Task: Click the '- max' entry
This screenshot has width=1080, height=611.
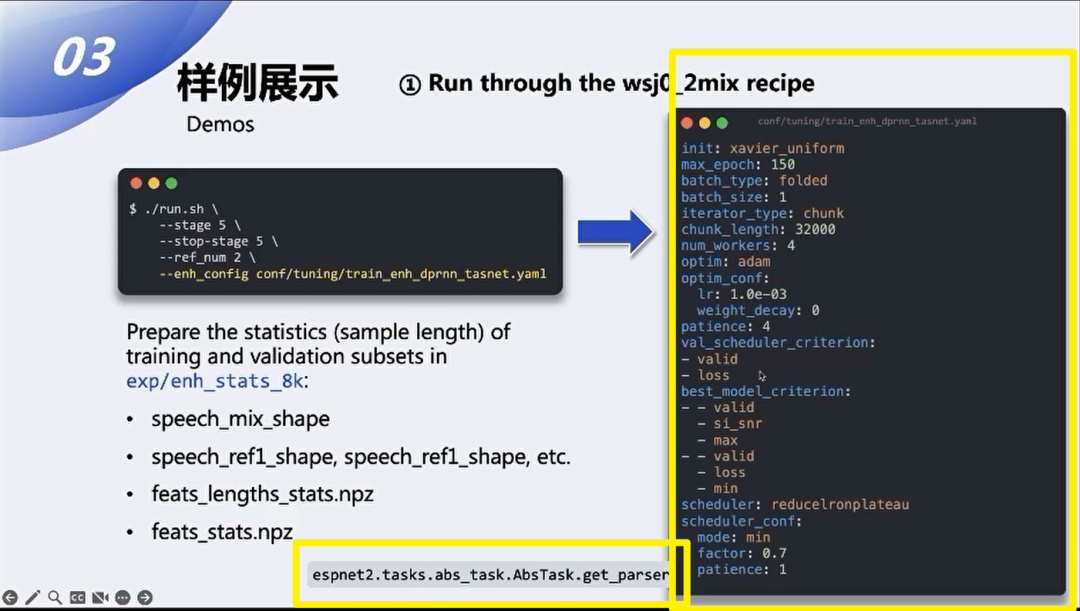Action: [717, 440]
